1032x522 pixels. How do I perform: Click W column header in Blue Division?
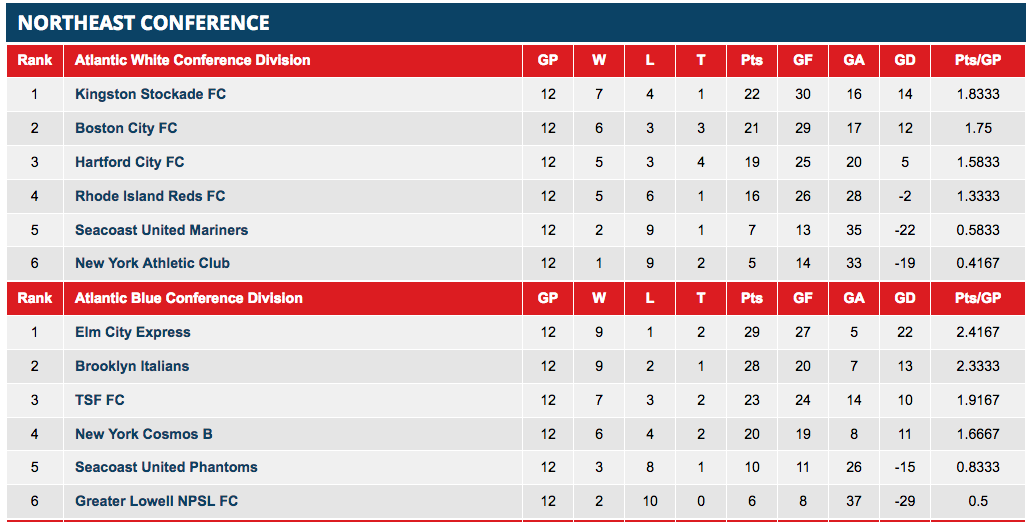point(599,298)
